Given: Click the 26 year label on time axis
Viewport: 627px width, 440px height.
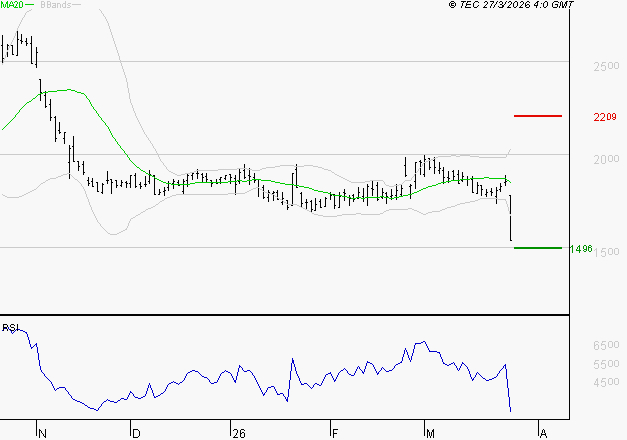Looking at the screenshot, I should click(239, 434).
